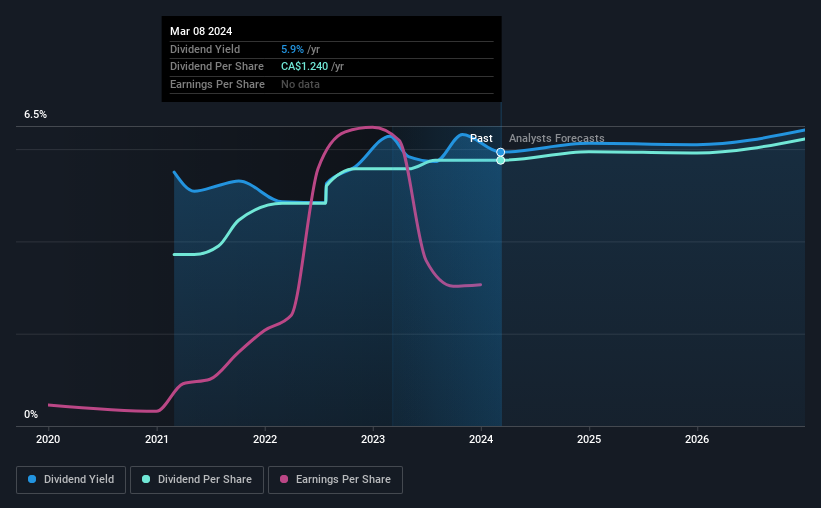Select the blue Dividend Yield marker at Mar 2024

click(501, 152)
